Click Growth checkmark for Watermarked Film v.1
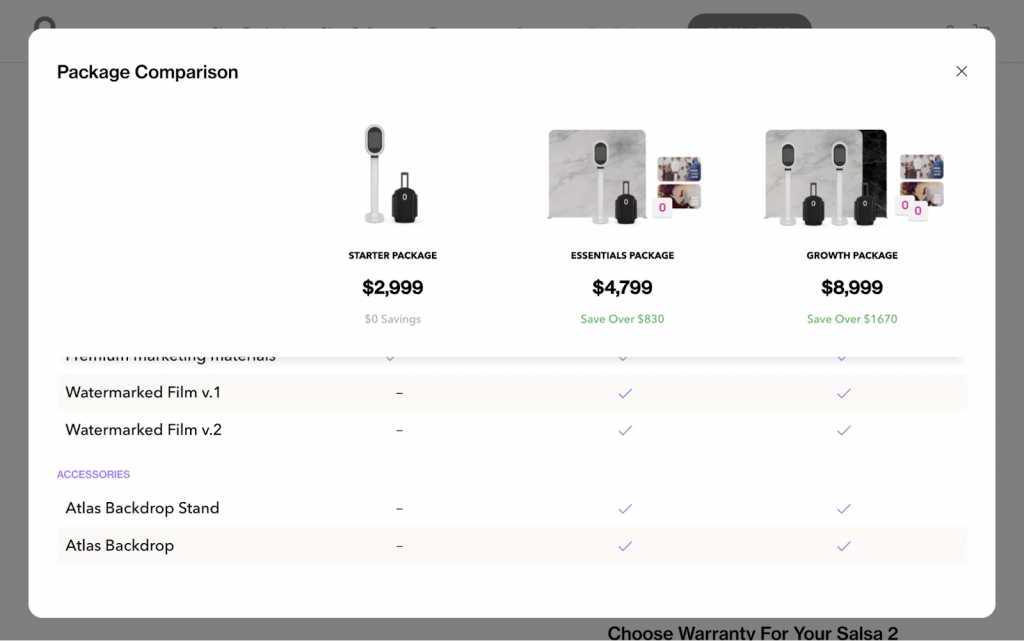 coord(844,393)
